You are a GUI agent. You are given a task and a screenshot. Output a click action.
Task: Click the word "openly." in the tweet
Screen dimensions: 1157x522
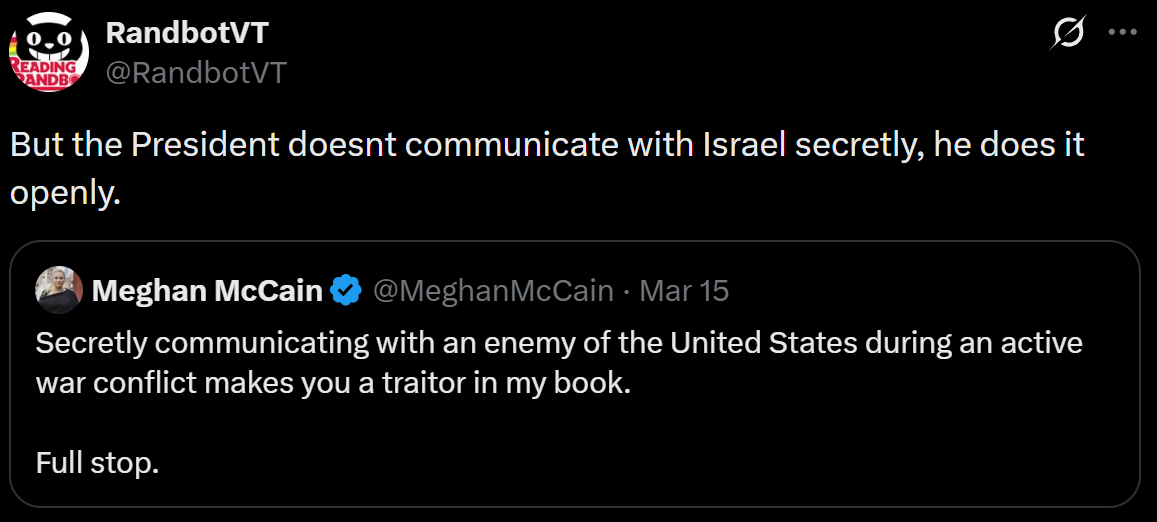pyautogui.click(x=65, y=192)
